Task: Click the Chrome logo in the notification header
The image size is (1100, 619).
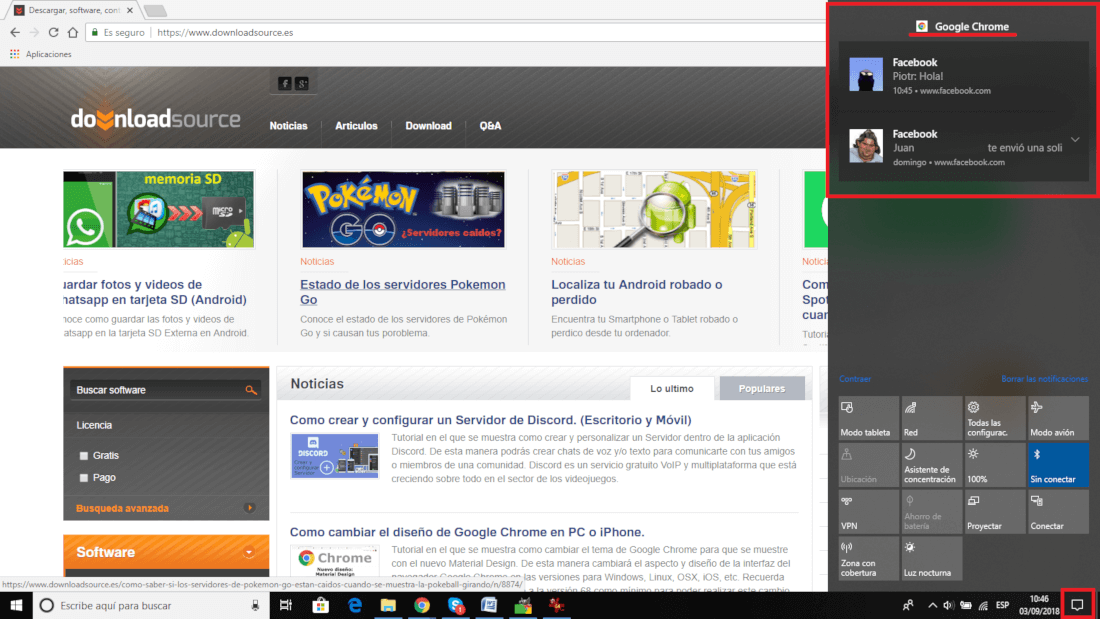Action: tap(922, 26)
